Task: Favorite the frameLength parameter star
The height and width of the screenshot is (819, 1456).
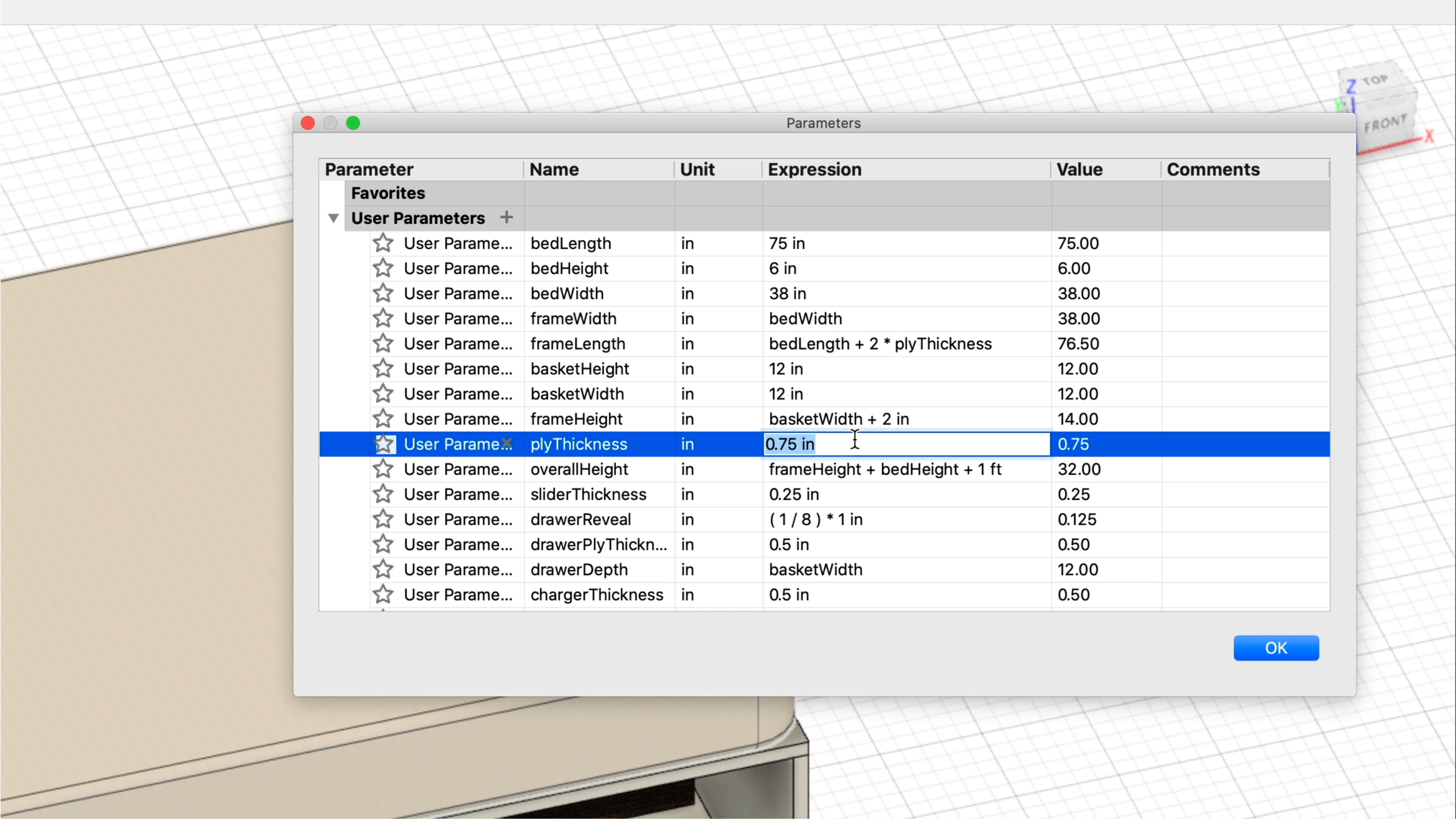Action: [x=383, y=344]
